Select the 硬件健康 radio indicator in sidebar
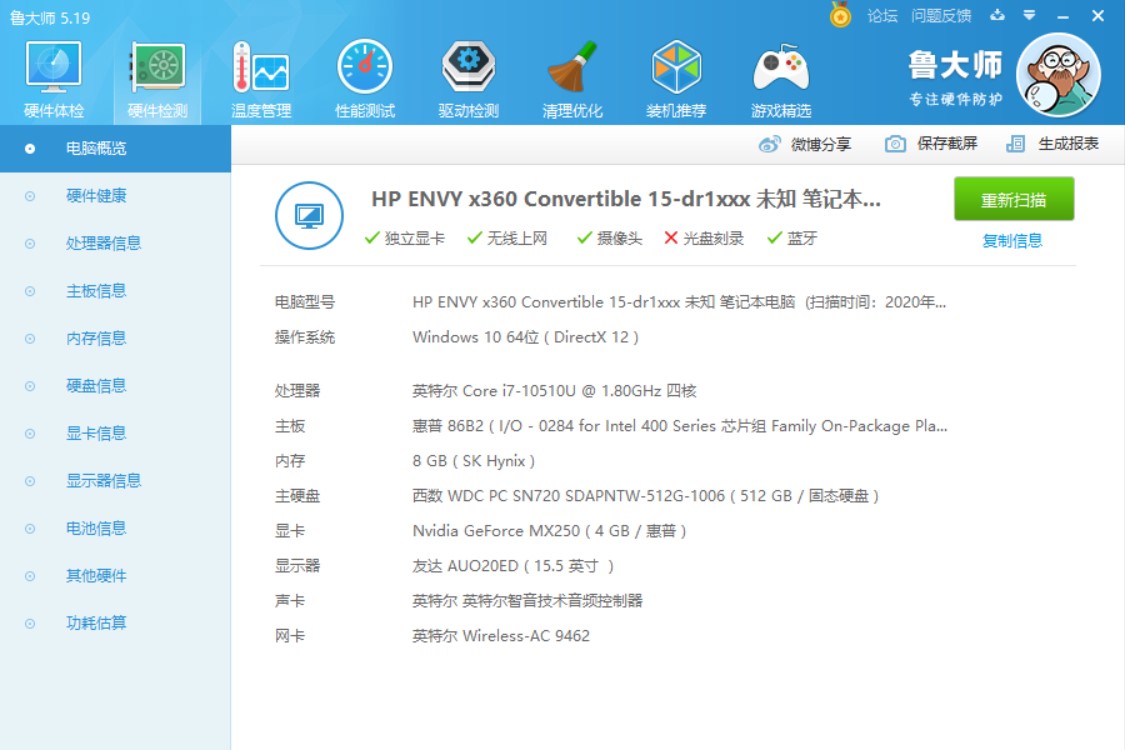This screenshot has width=1125, height=750. pos(28,196)
